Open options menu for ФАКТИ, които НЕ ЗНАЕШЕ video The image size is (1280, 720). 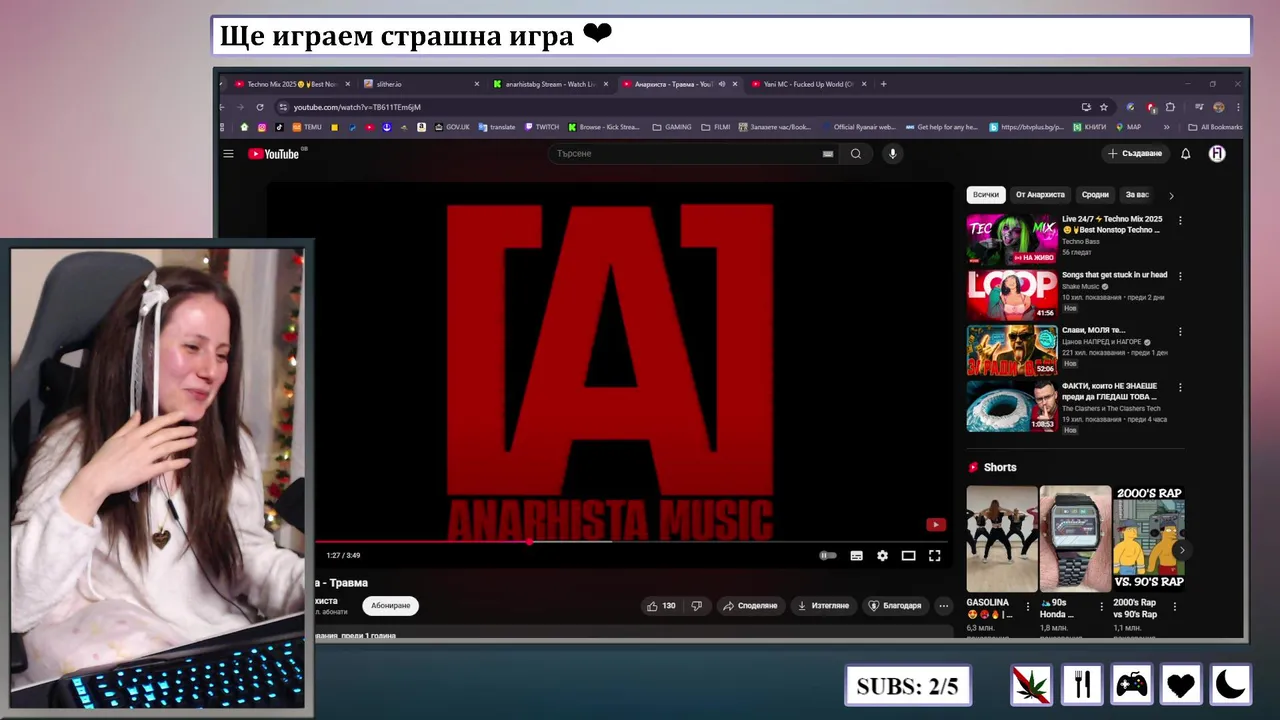1180,387
